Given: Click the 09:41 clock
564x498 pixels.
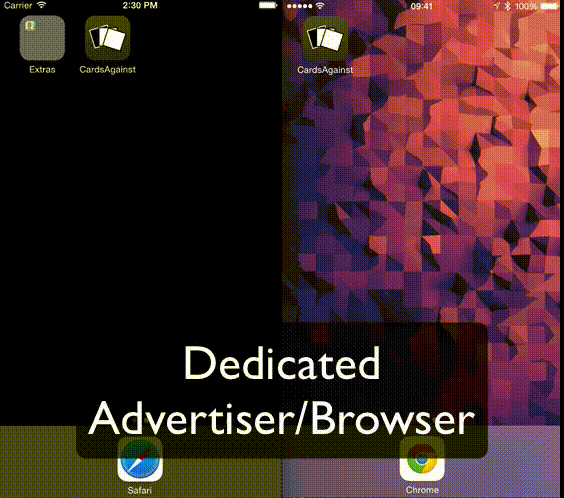Looking at the screenshot, I should [422, 6].
